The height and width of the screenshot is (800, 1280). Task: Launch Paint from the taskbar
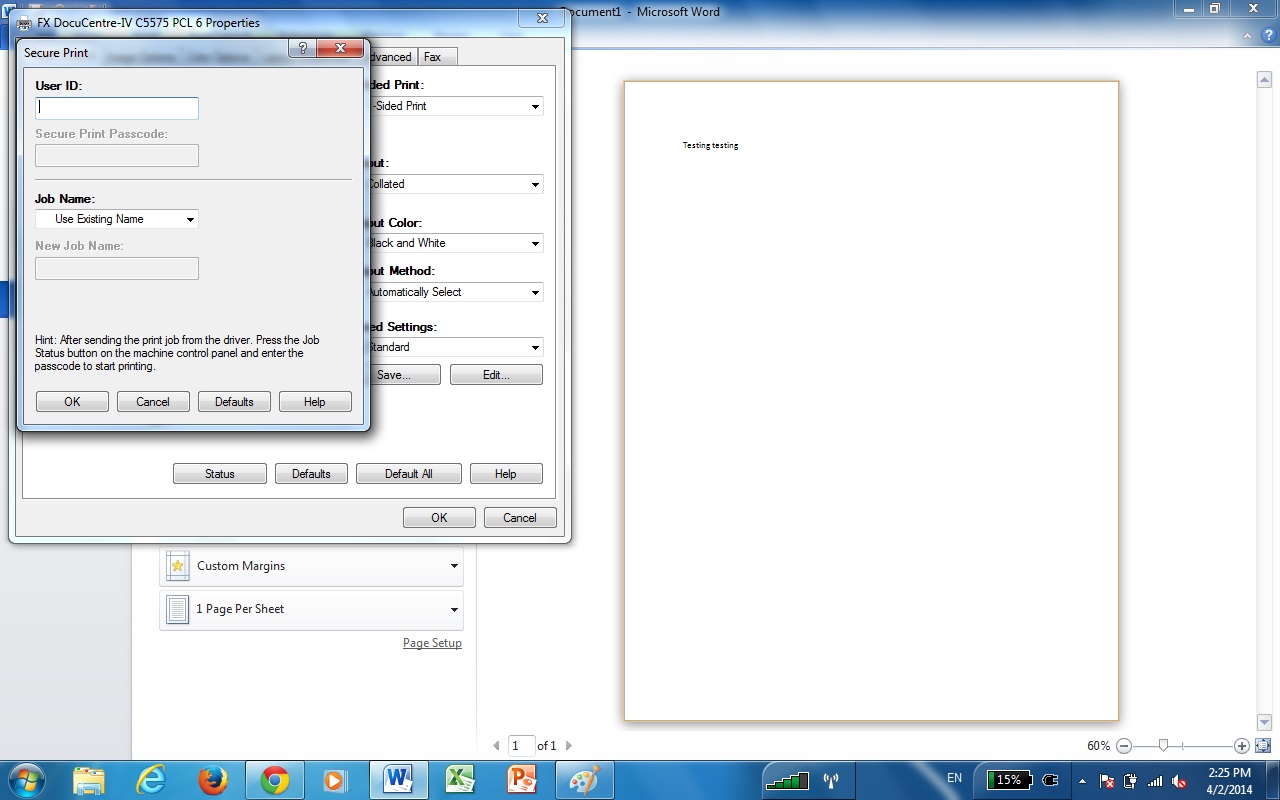584,780
